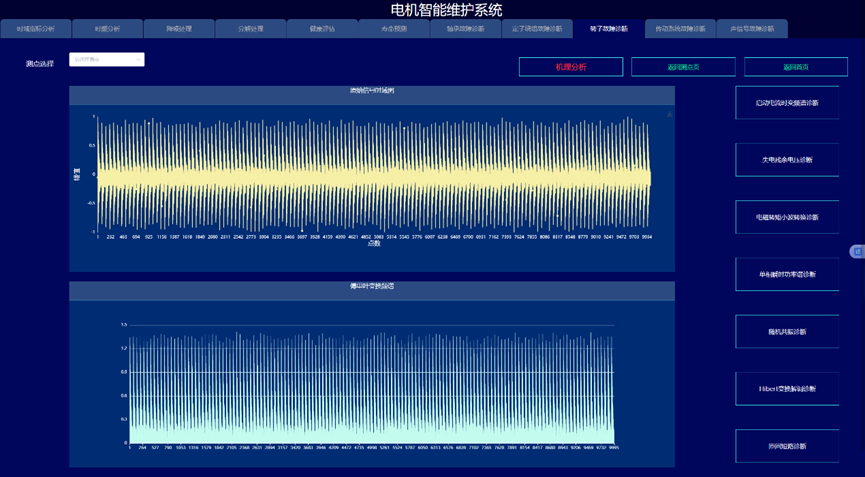Go to the 轴承故障诊断 tab
Viewport: 865px width, 477px height.
(x=465, y=29)
